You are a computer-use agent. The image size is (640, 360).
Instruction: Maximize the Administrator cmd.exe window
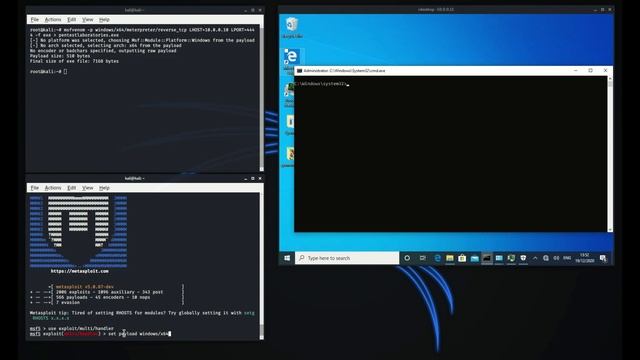point(590,71)
